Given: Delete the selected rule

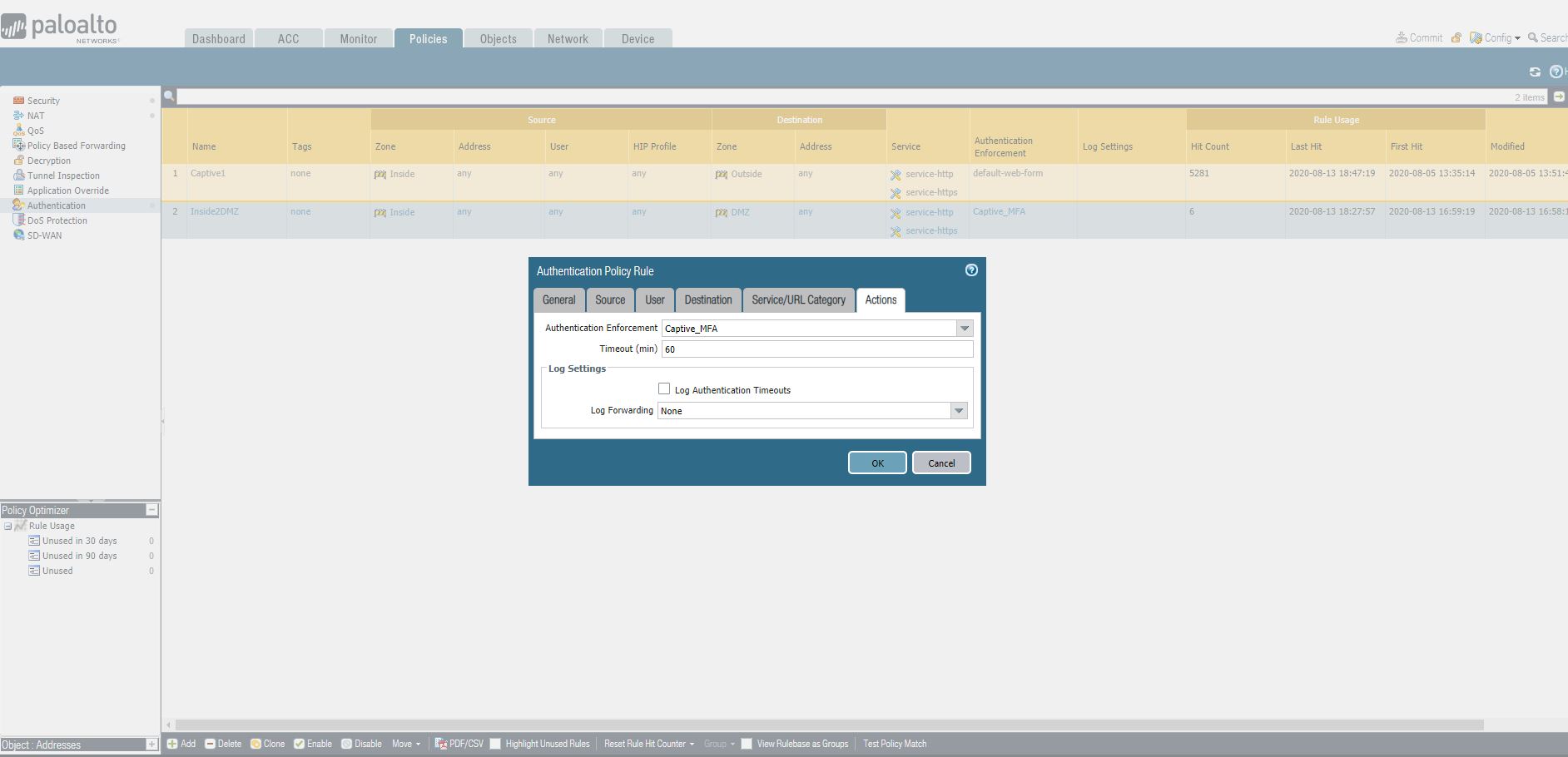Looking at the screenshot, I should [x=223, y=744].
